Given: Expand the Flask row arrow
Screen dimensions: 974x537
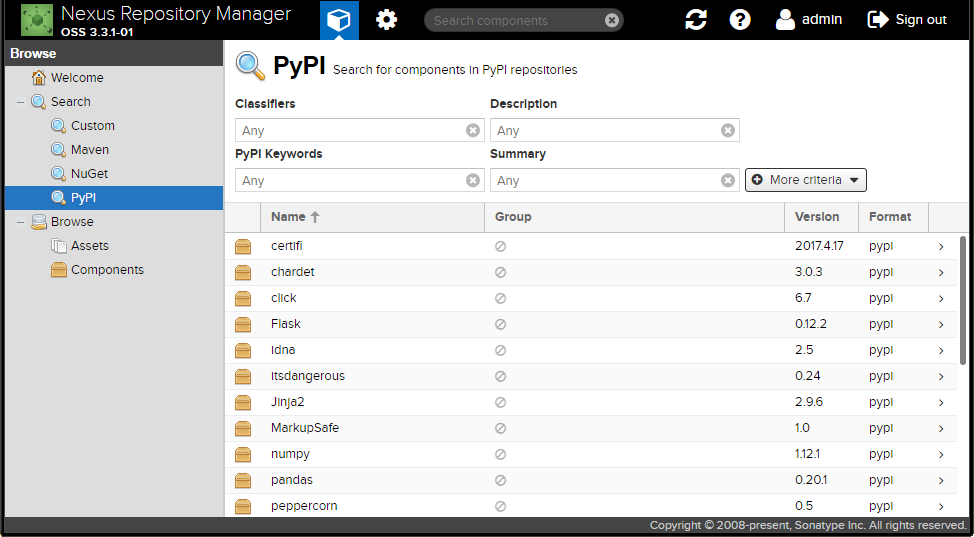Looking at the screenshot, I should point(941,325).
